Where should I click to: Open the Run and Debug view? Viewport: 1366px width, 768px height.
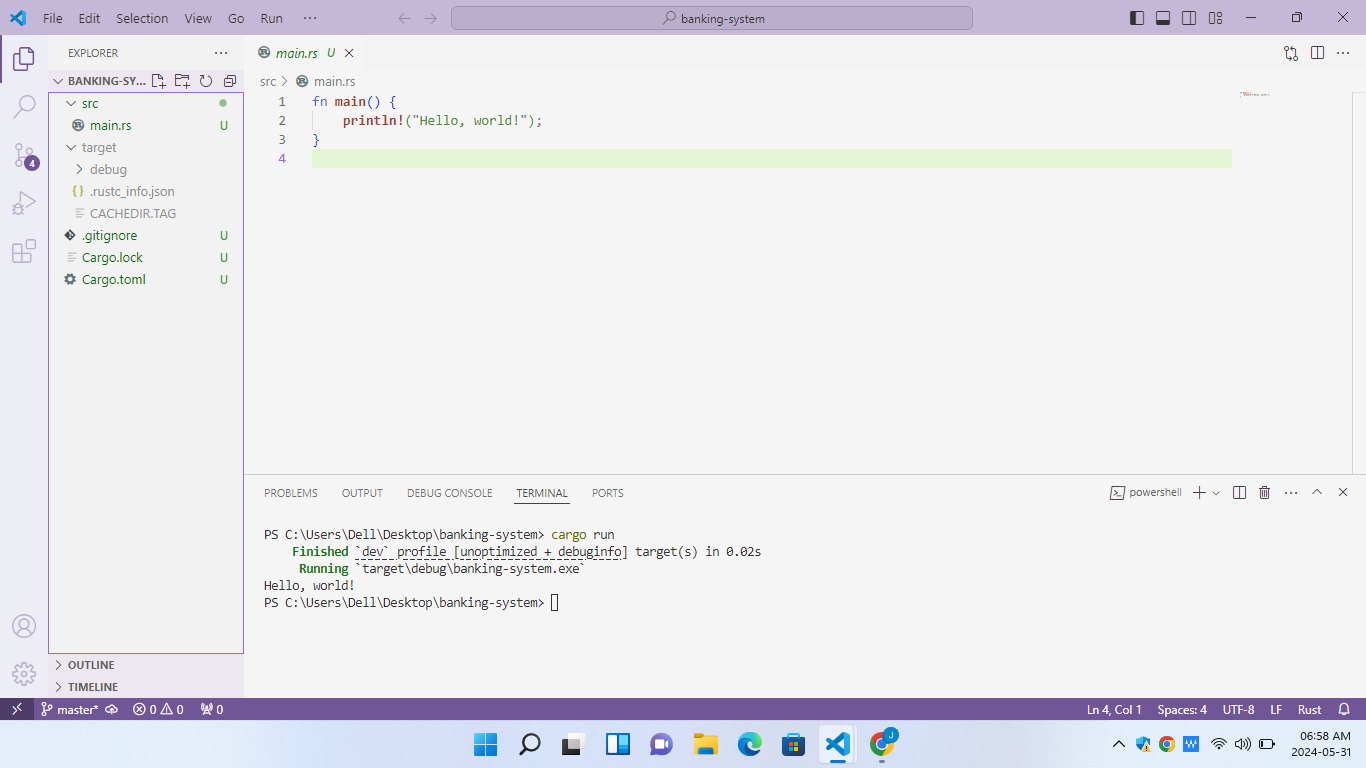(24, 203)
